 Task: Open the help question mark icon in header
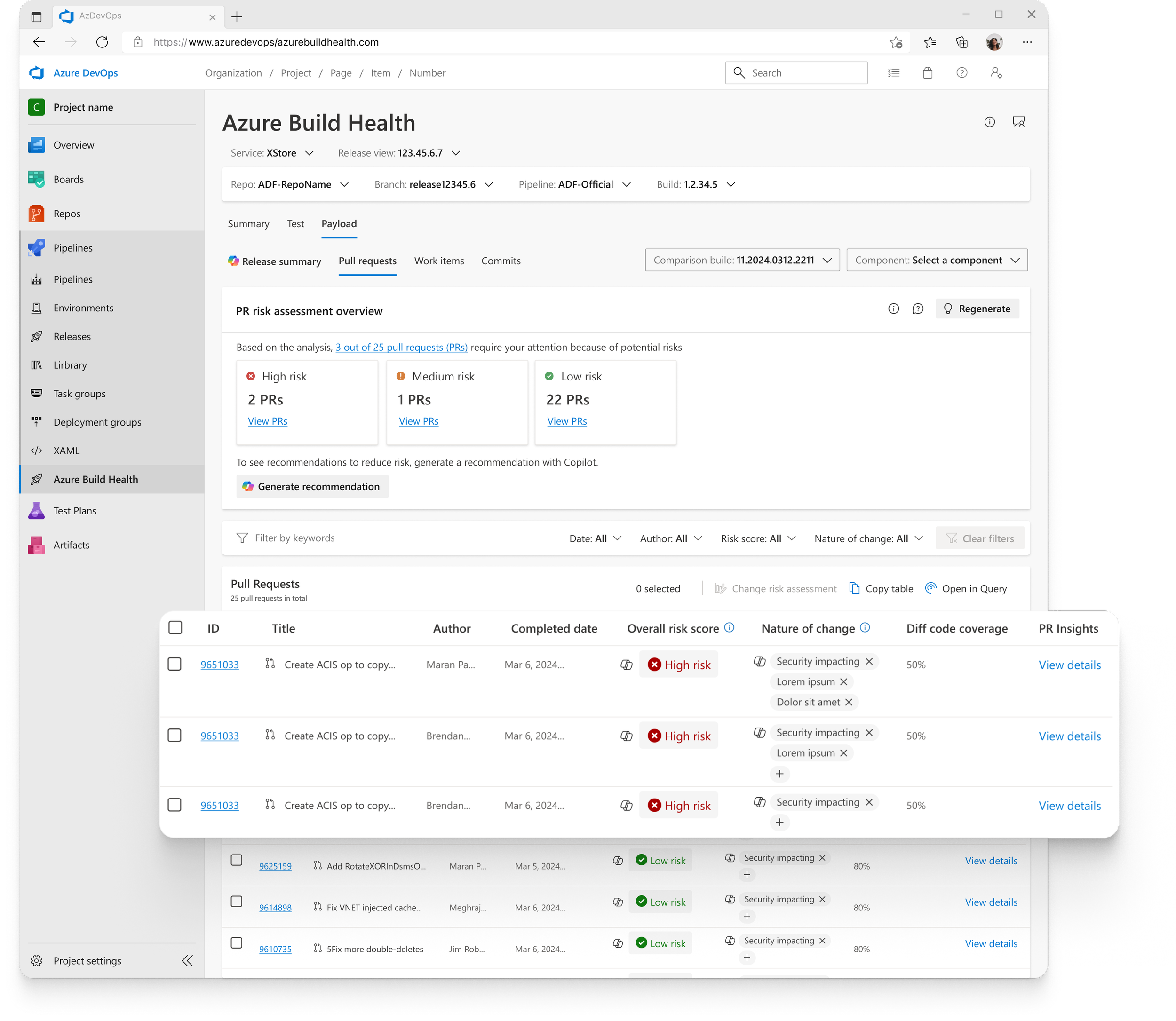click(x=961, y=73)
